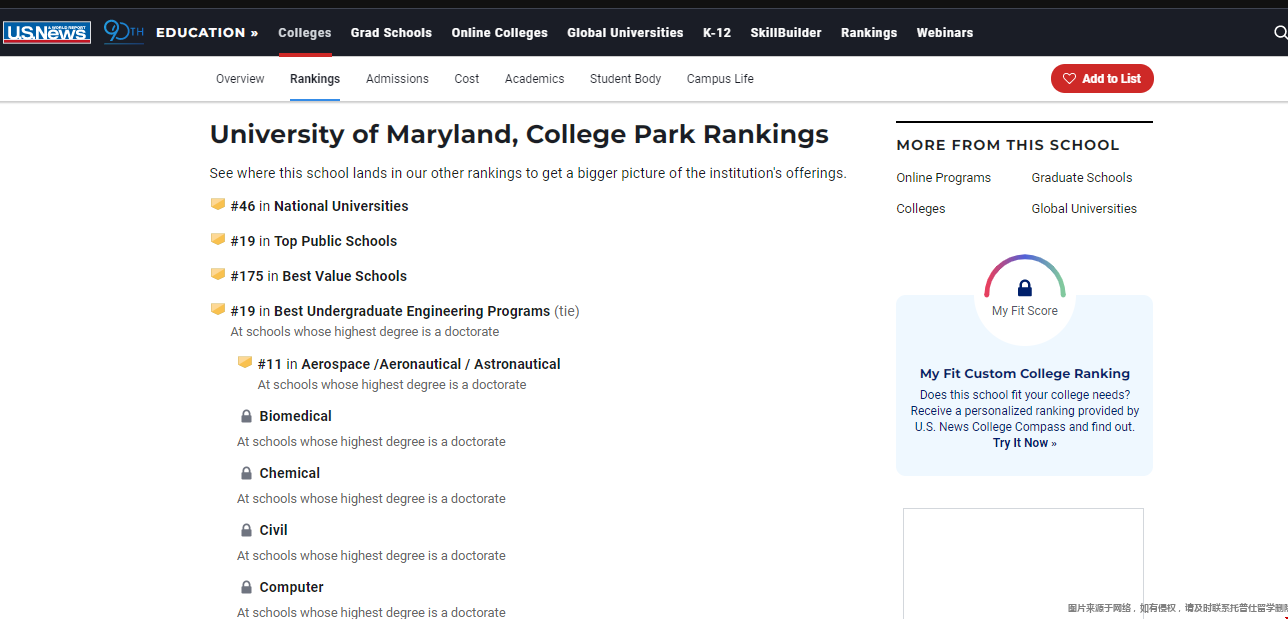This screenshot has width=1288, height=619.
Task: Switch to the Academics tab
Action: pos(534,79)
